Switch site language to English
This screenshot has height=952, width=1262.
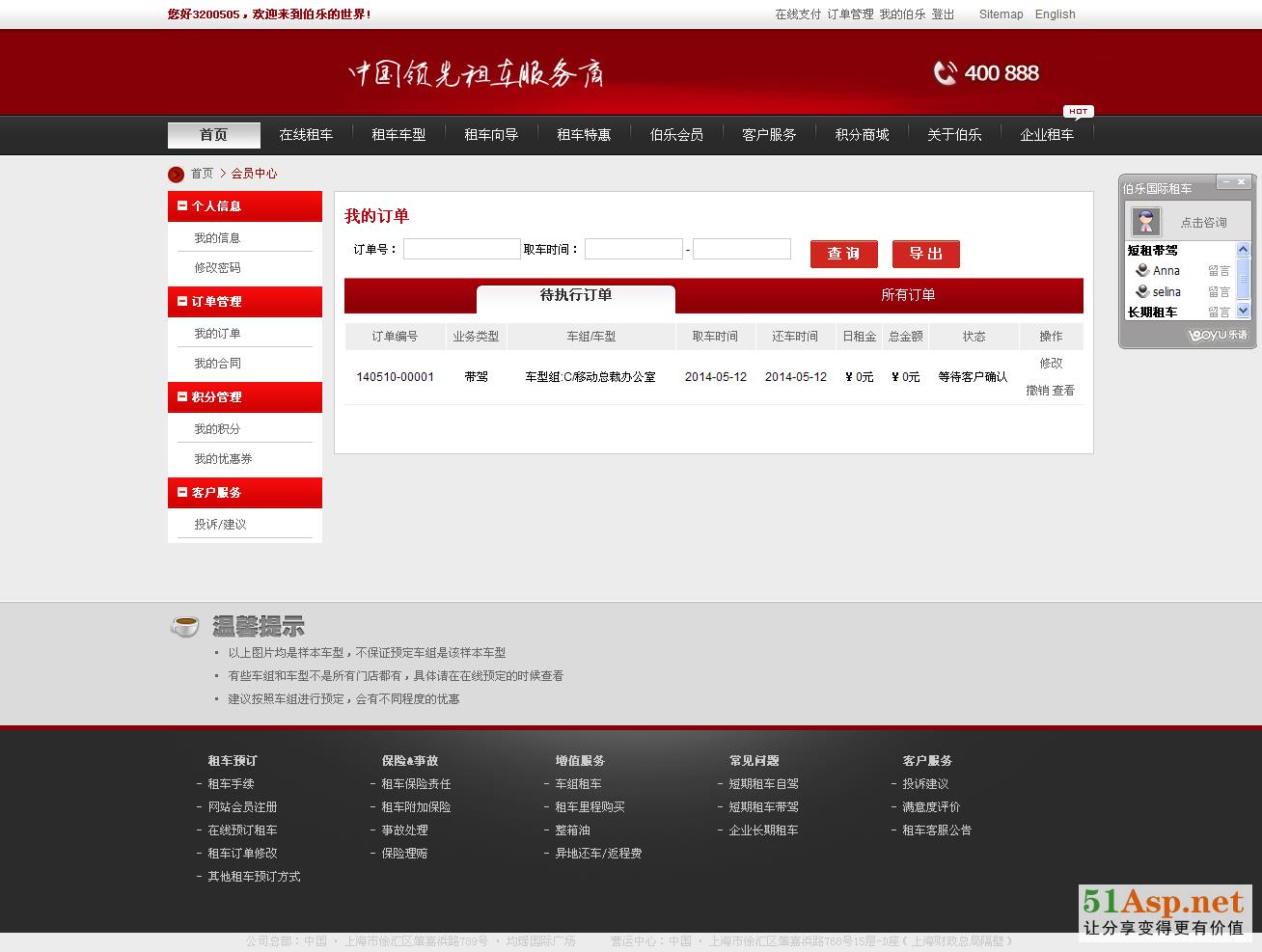click(1055, 14)
